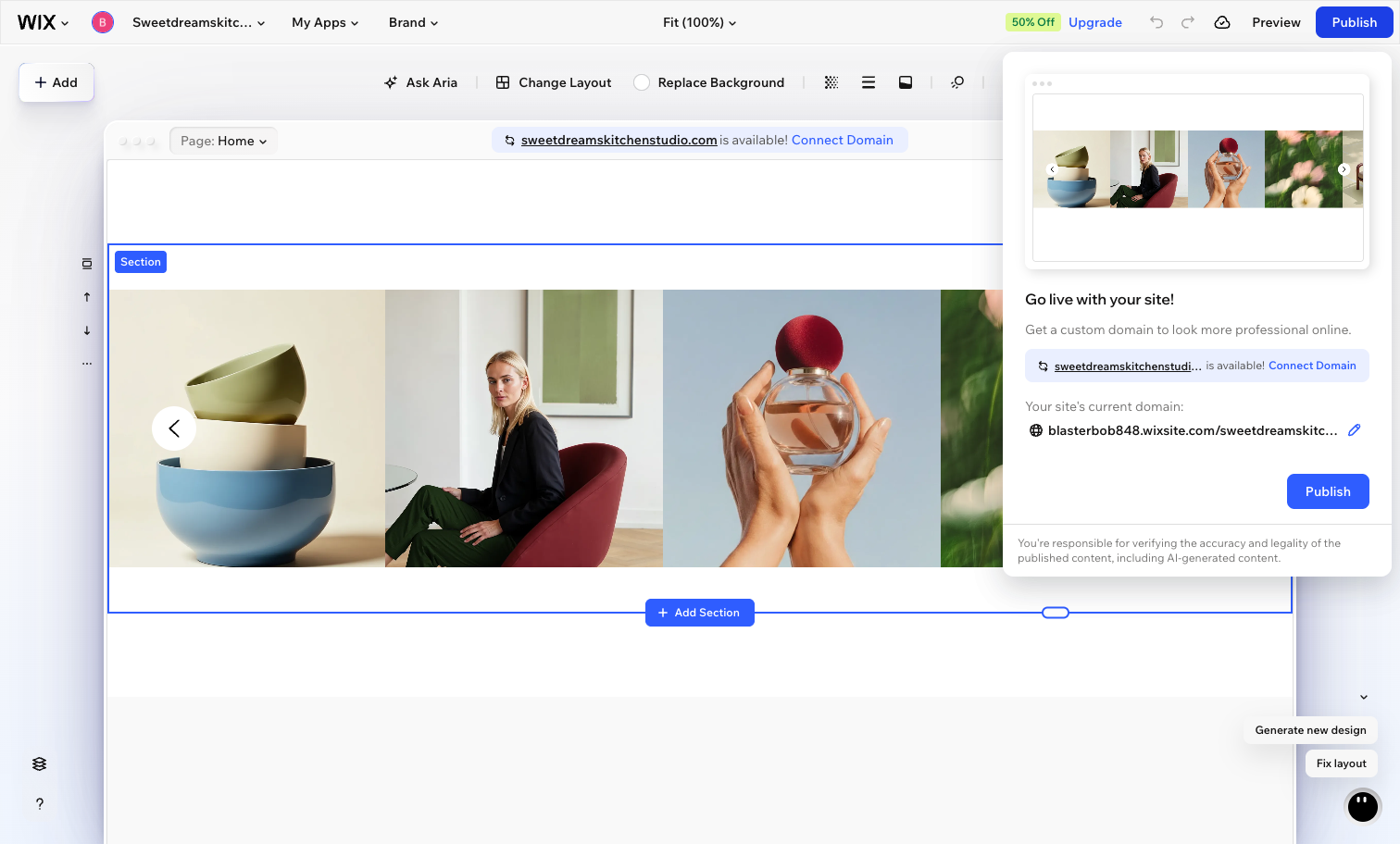Viewport: 1400px width, 844px height.
Task: Click the cloud save status icon
Action: click(x=1222, y=22)
